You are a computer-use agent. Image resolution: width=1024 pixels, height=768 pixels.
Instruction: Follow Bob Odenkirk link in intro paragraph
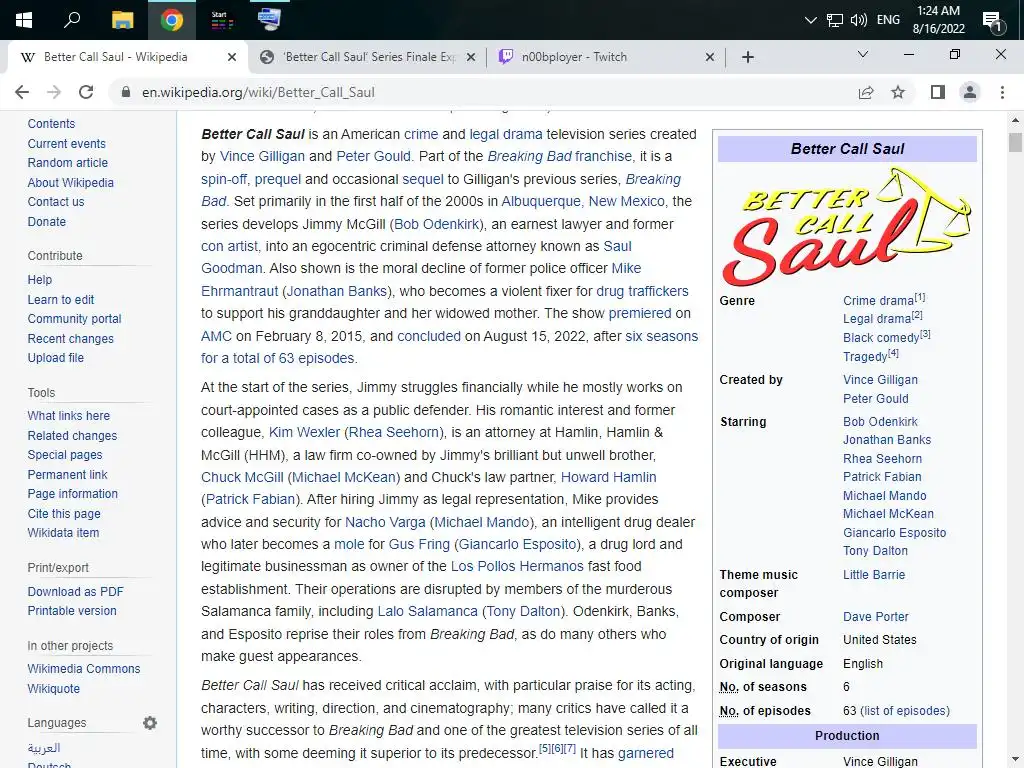click(x=436, y=224)
